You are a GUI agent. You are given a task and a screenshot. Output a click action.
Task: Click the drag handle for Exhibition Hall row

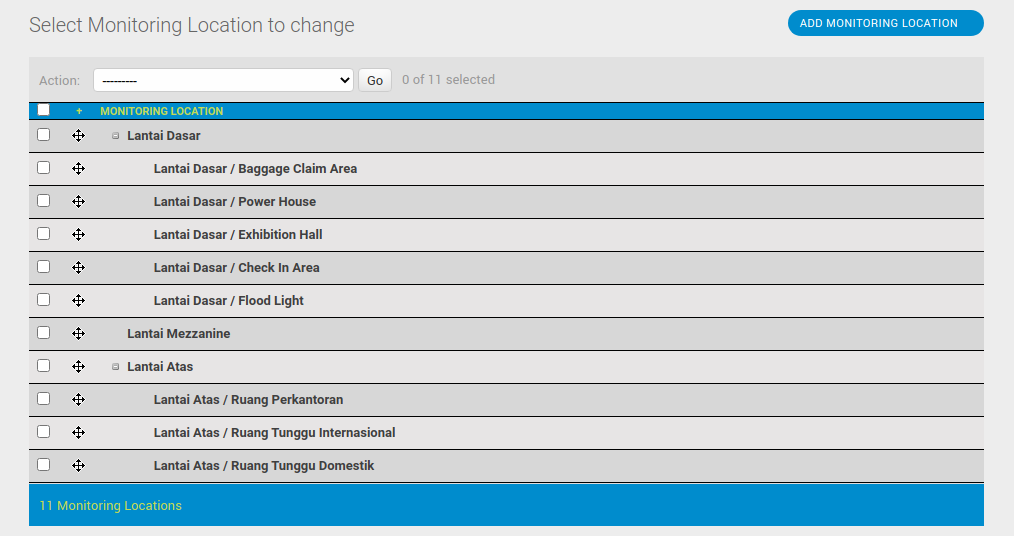pos(79,235)
